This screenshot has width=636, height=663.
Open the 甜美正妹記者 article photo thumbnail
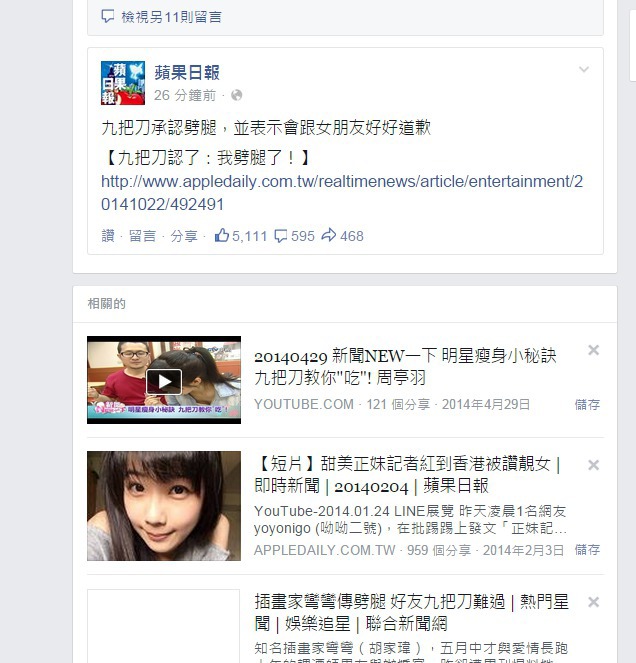[164, 506]
